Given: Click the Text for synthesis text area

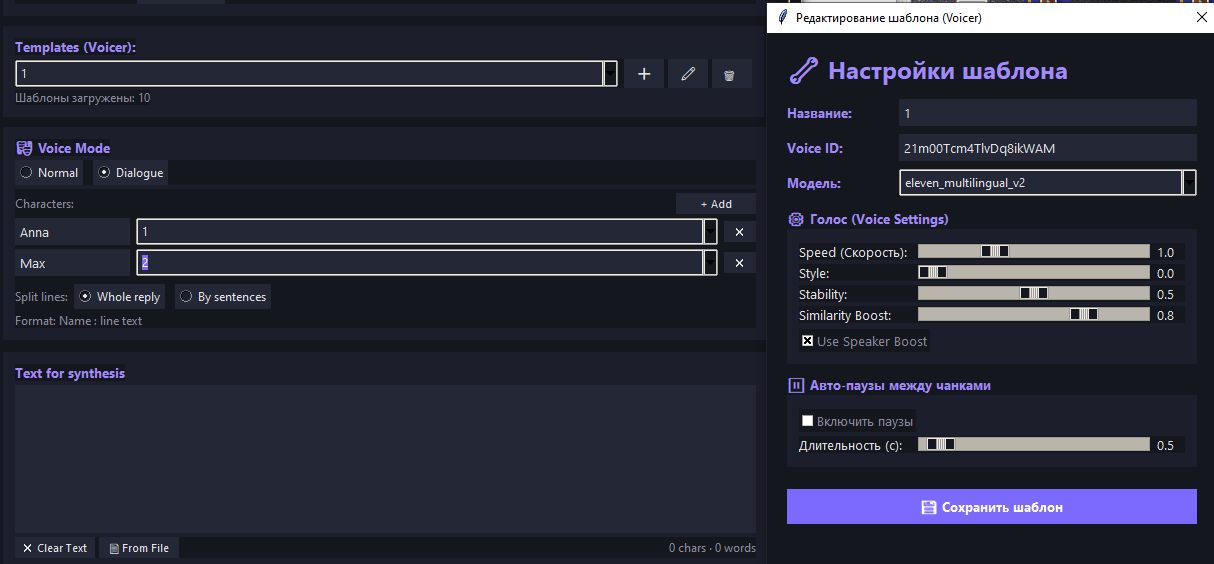Looking at the screenshot, I should click(385, 460).
